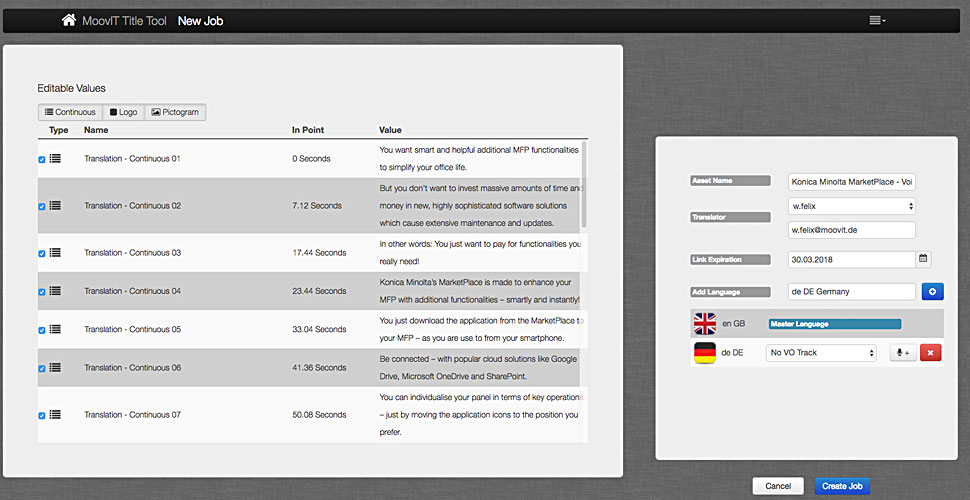Click list type icon of Continuous 02 row
970x500 pixels.
click(x=54, y=205)
